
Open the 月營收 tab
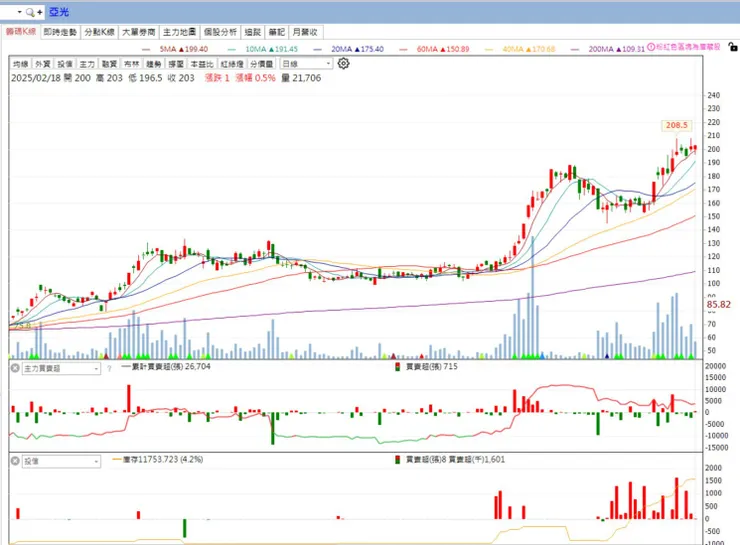[x=305, y=32]
